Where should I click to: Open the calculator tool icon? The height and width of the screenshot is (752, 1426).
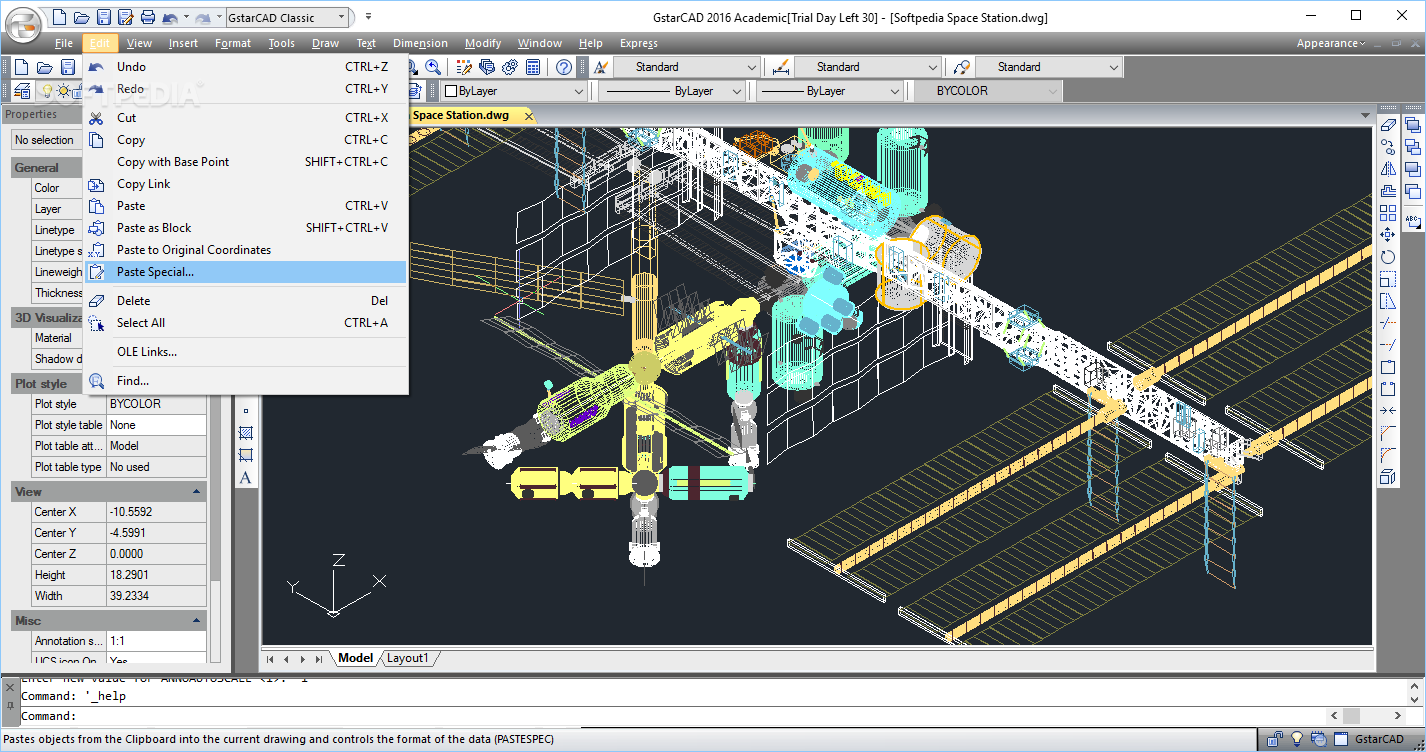click(x=533, y=67)
